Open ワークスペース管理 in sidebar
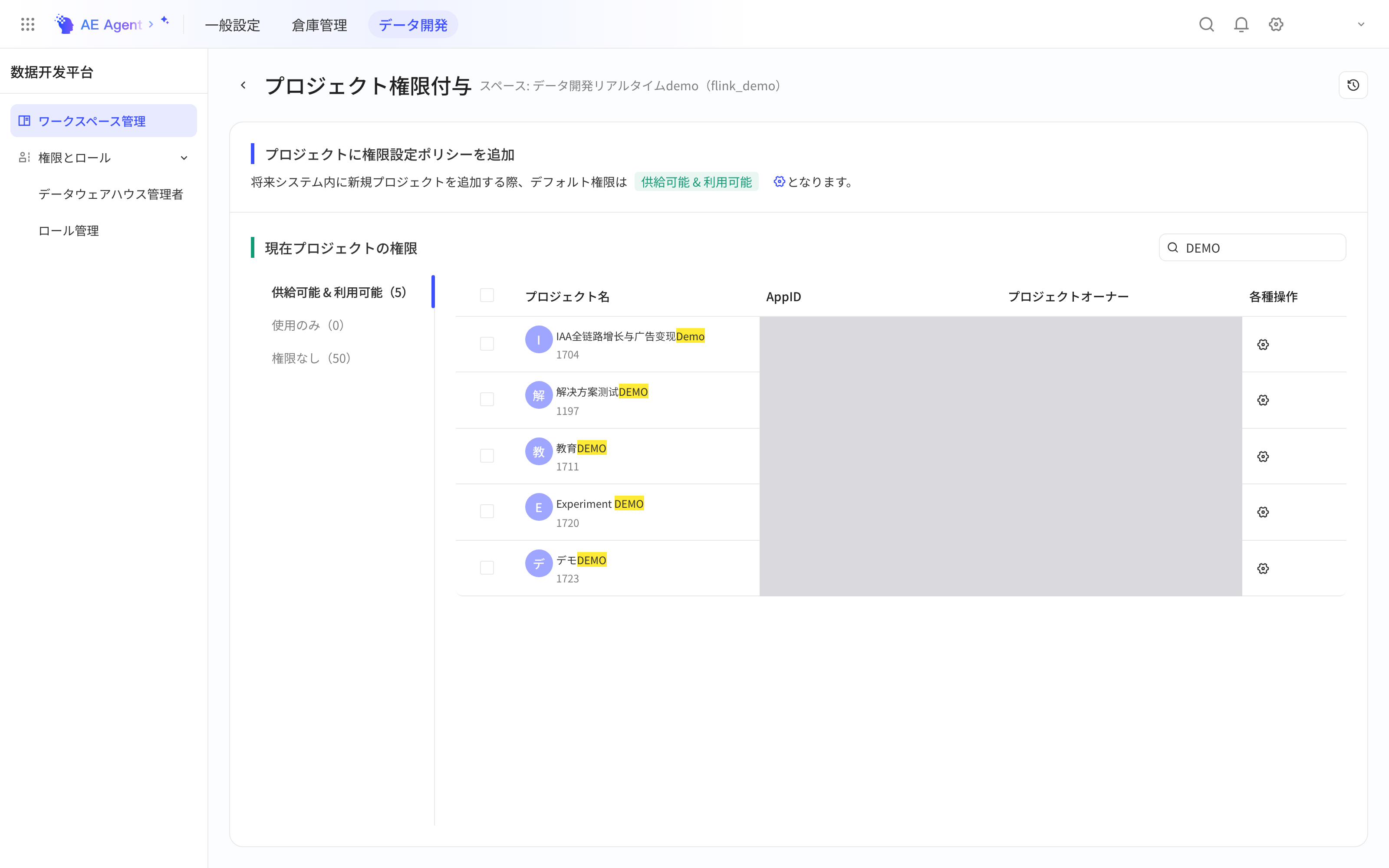Screen dimensions: 1389x868 coord(103,121)
